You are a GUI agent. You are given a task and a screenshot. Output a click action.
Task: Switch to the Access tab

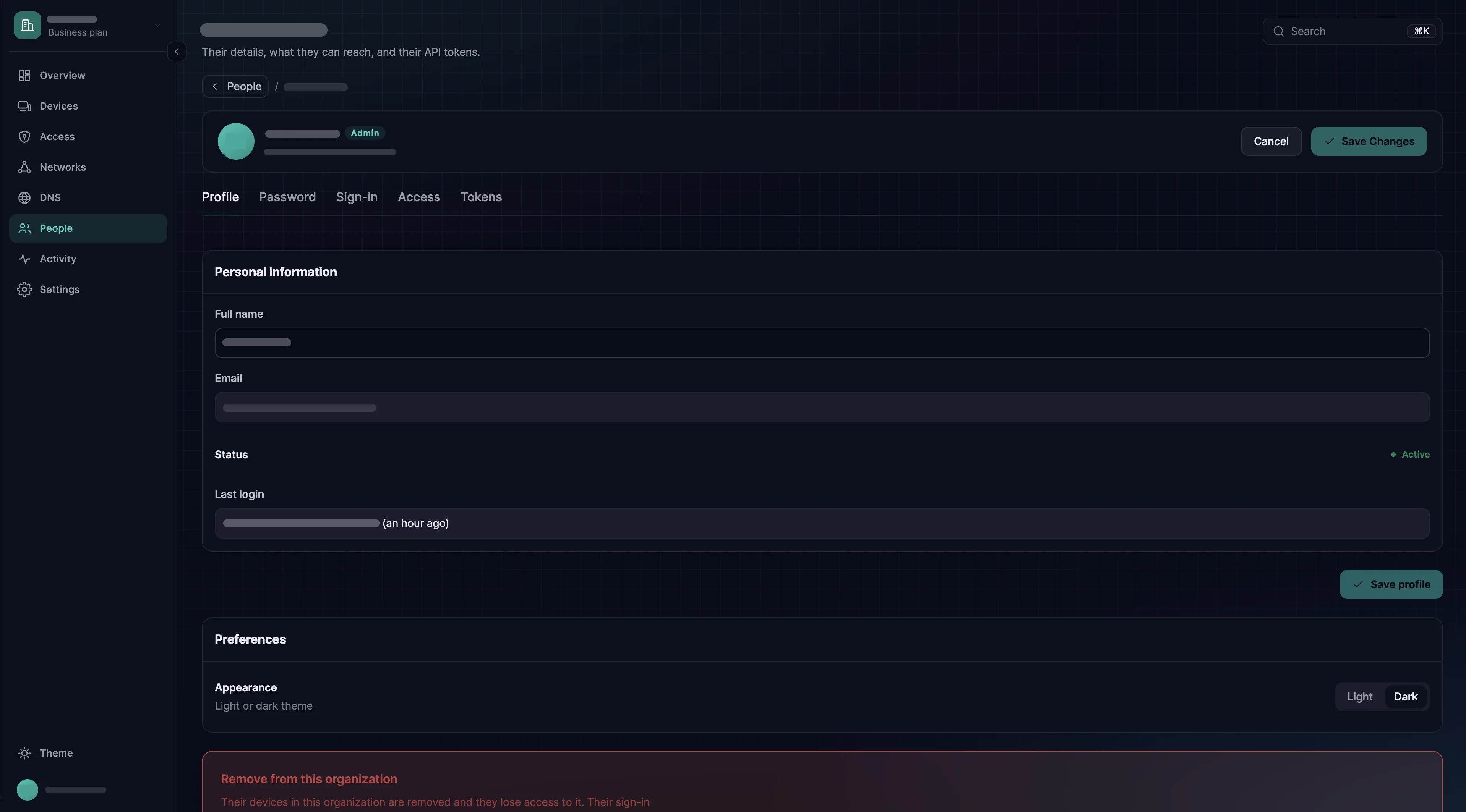[418, 197]
